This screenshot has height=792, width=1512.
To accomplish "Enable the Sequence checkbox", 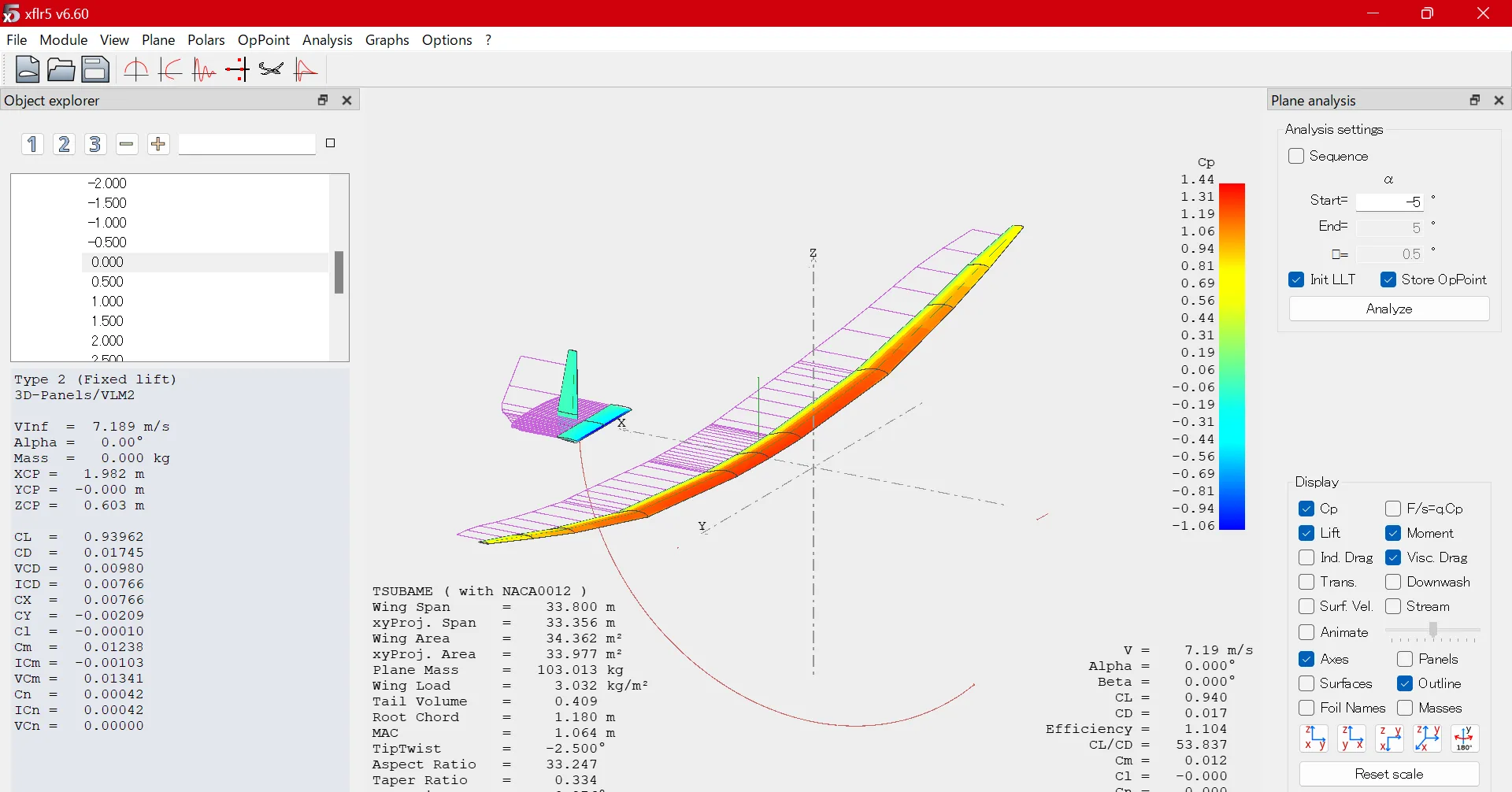I will pos(1296,156).
